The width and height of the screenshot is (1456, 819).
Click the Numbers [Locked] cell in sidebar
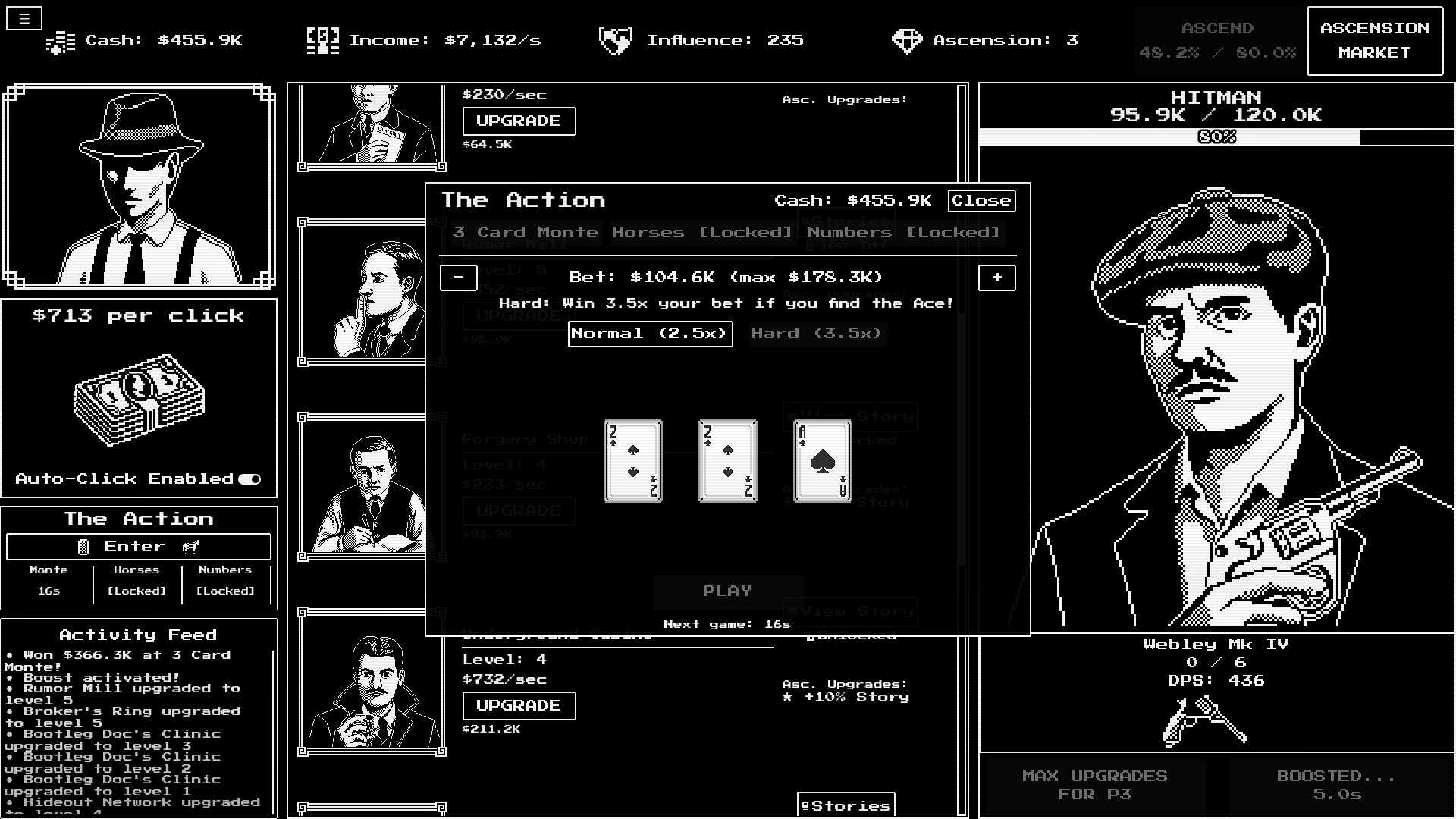(x=225, y=581)
